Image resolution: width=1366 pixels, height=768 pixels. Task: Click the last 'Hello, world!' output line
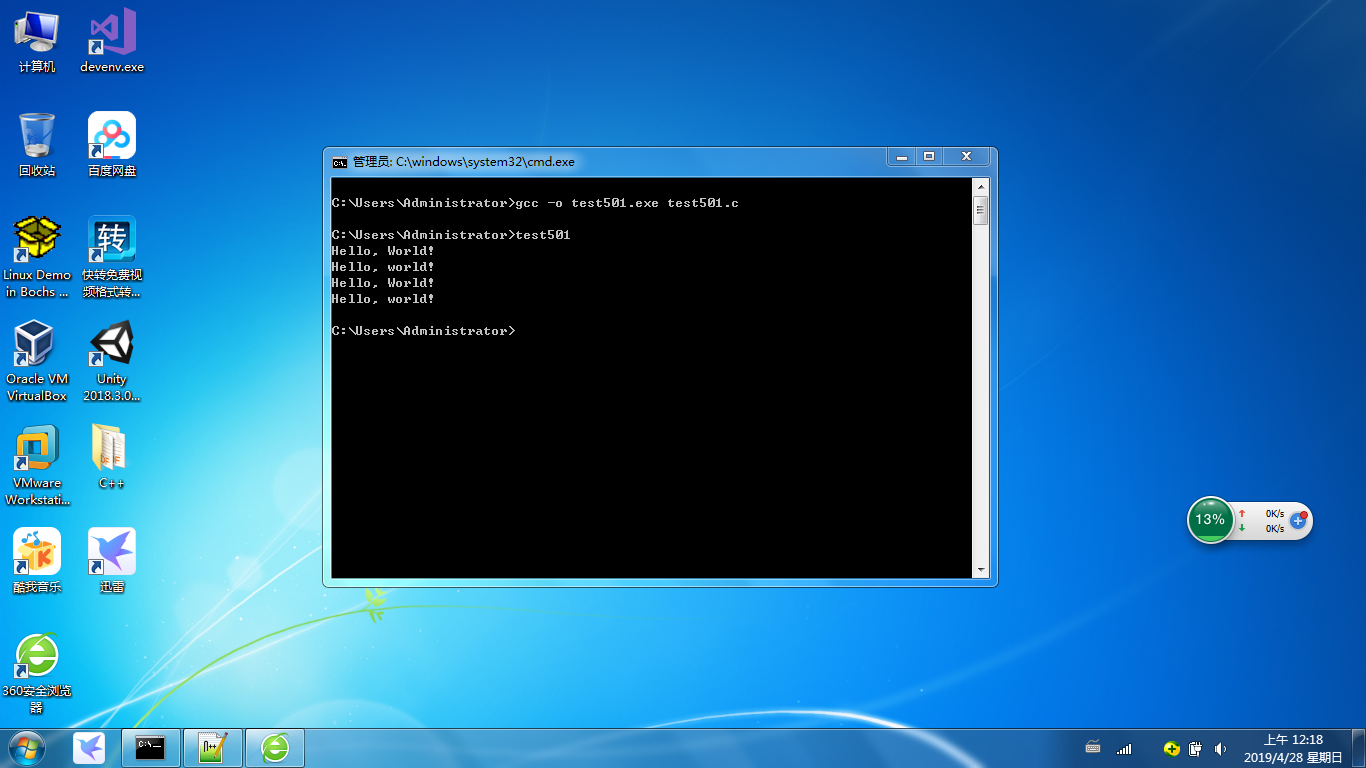point(383,299)
